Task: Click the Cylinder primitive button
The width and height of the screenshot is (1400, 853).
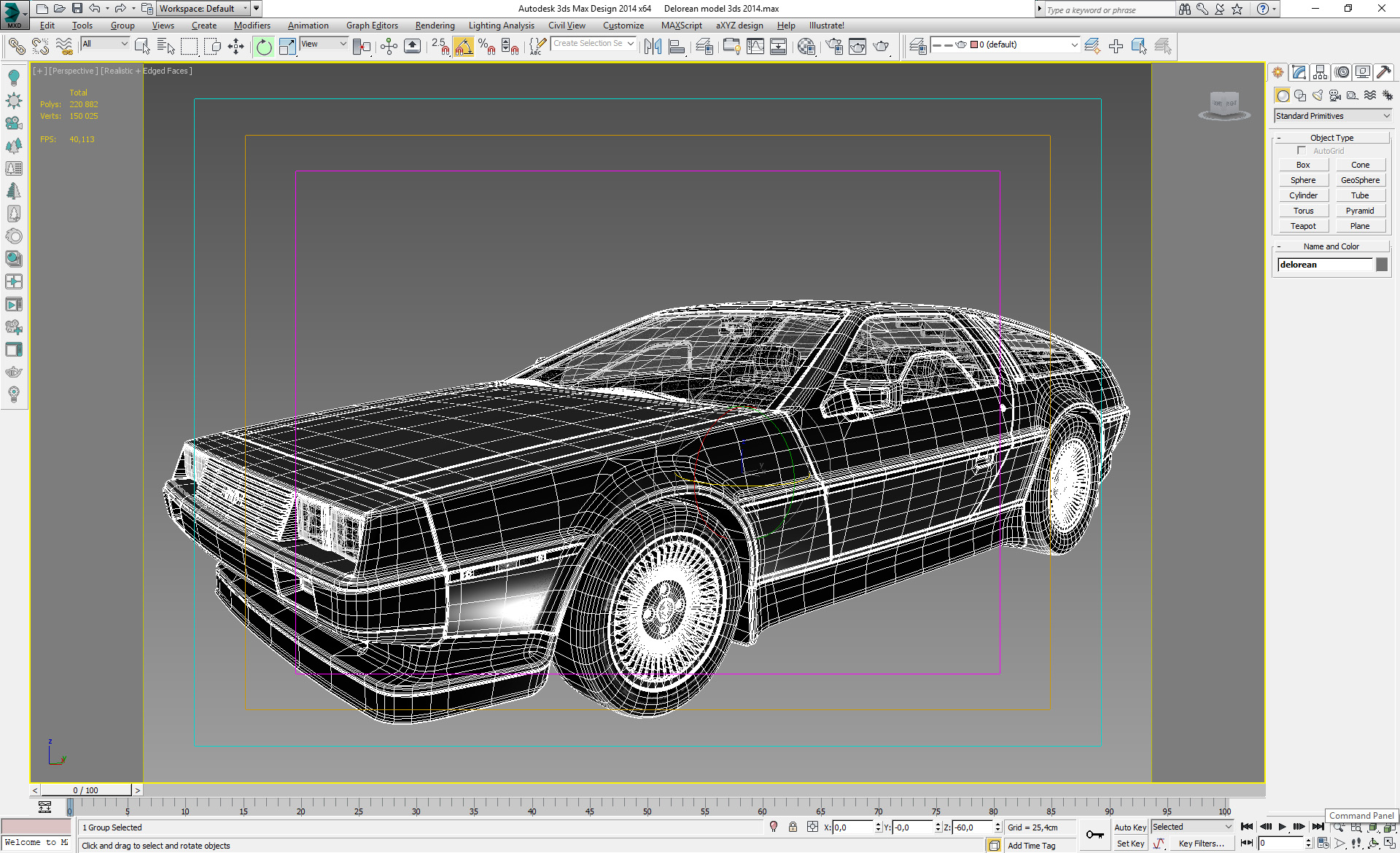Action: pyautogui.click(x=1303, y=195)
